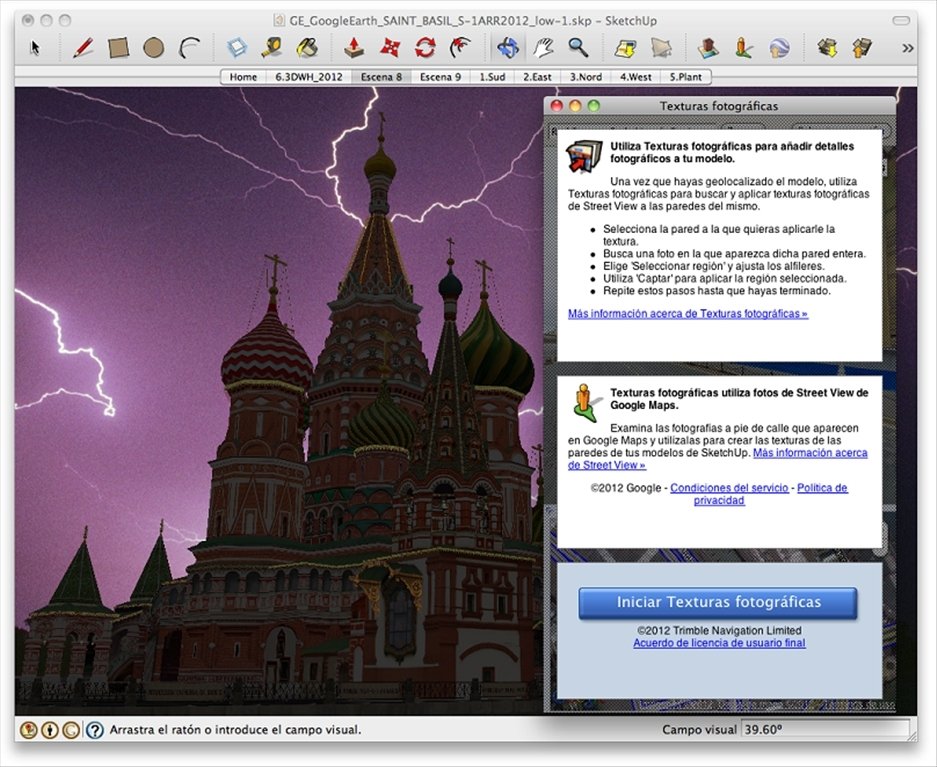This screenshot has width=937, height=767.
Task: Click the document icon in title bar
Action: tap(278, 20)
